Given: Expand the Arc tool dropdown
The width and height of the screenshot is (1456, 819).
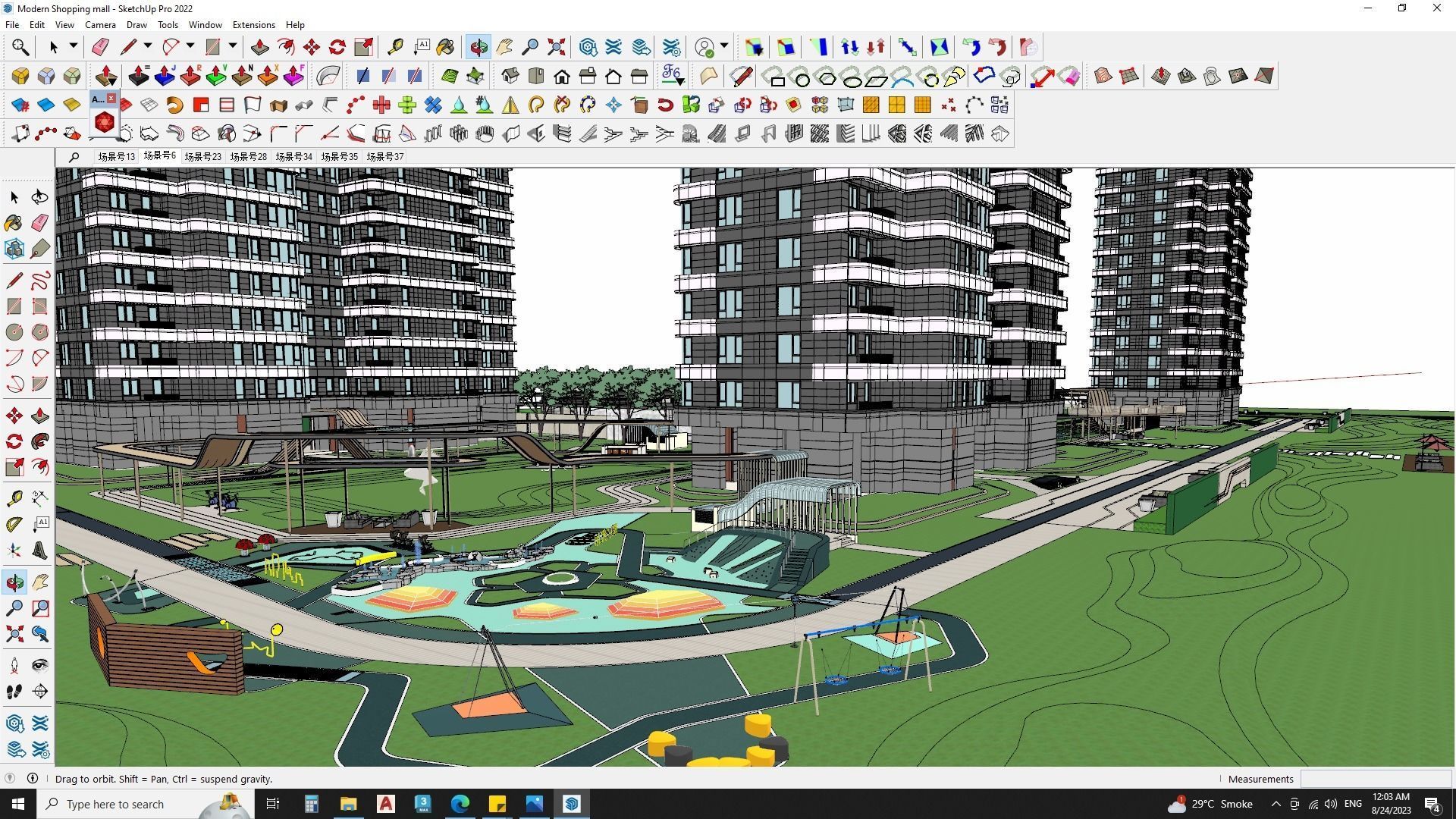Looking at the screenshot, I should tap(189, 45).
